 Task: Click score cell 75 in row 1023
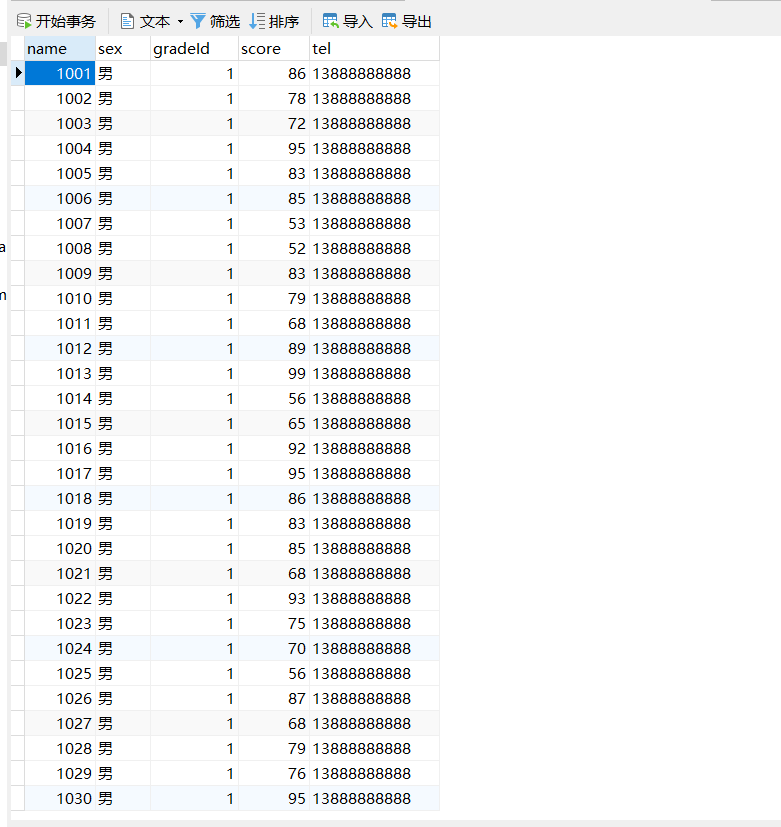tap(274, 623)
